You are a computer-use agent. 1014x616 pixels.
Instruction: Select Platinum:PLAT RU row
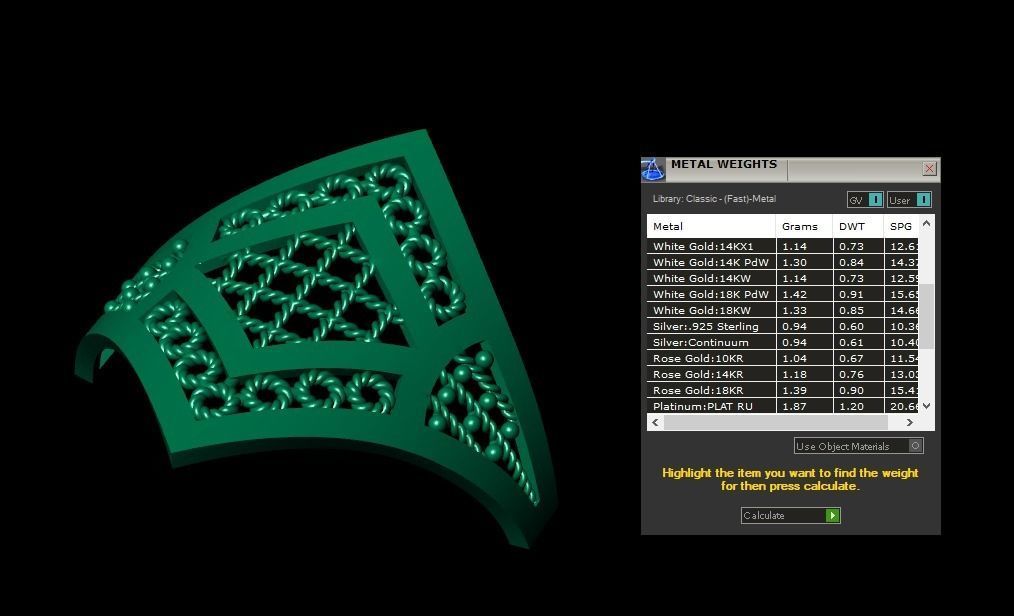click(782, 406)
